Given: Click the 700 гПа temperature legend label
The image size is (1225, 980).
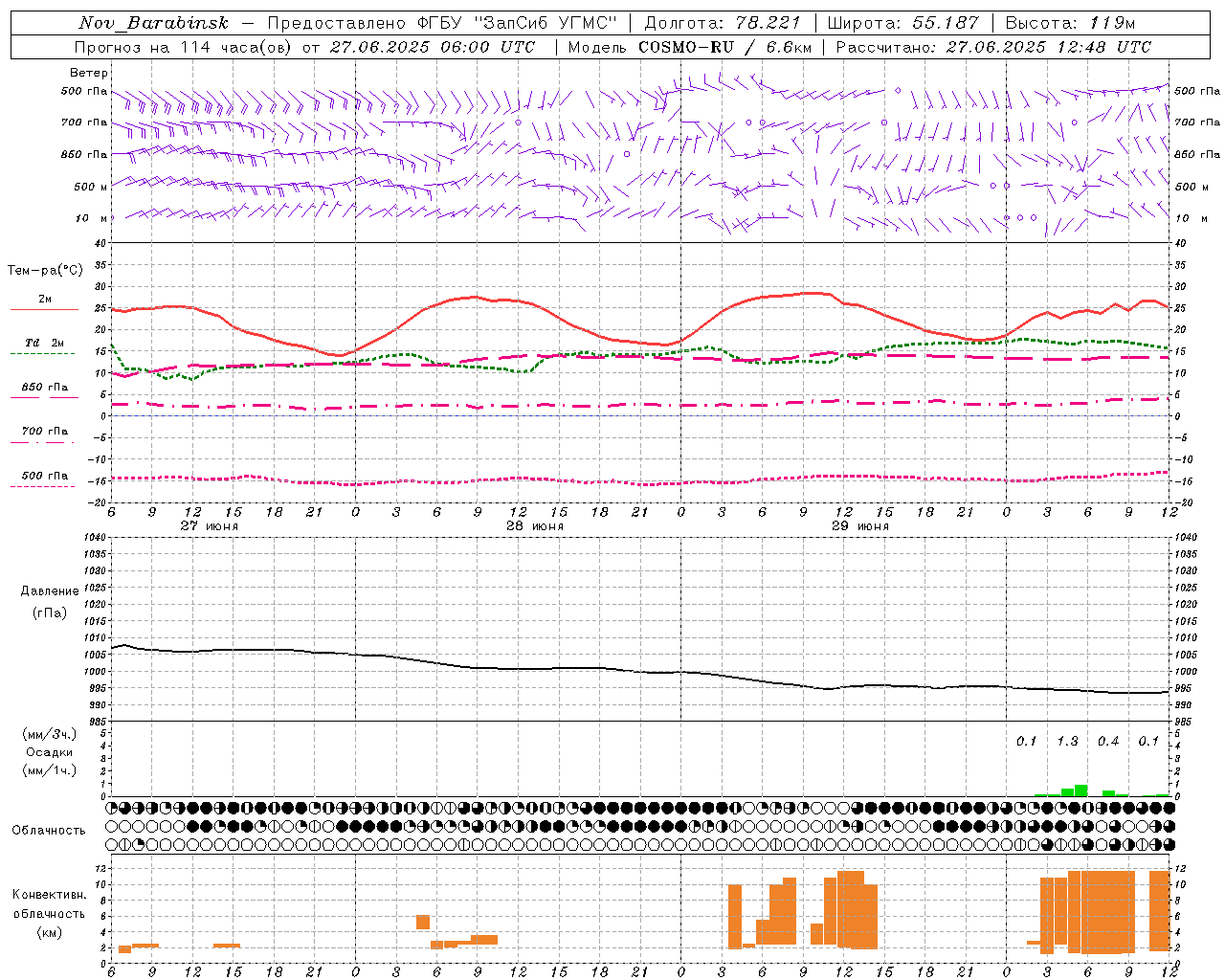Looking at the screenshot, I should [x=45, y=432].
